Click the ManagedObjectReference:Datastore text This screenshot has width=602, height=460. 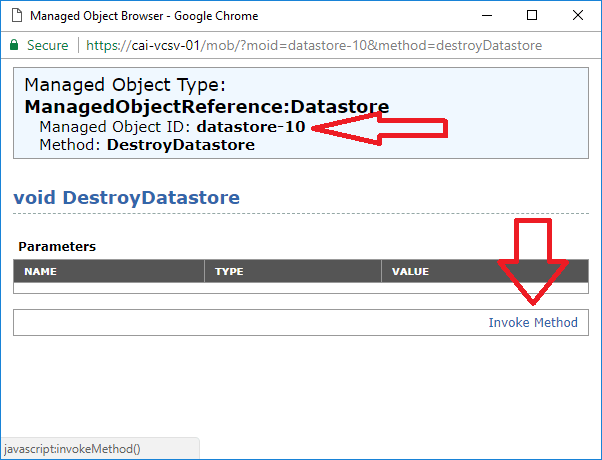[206, 106]
